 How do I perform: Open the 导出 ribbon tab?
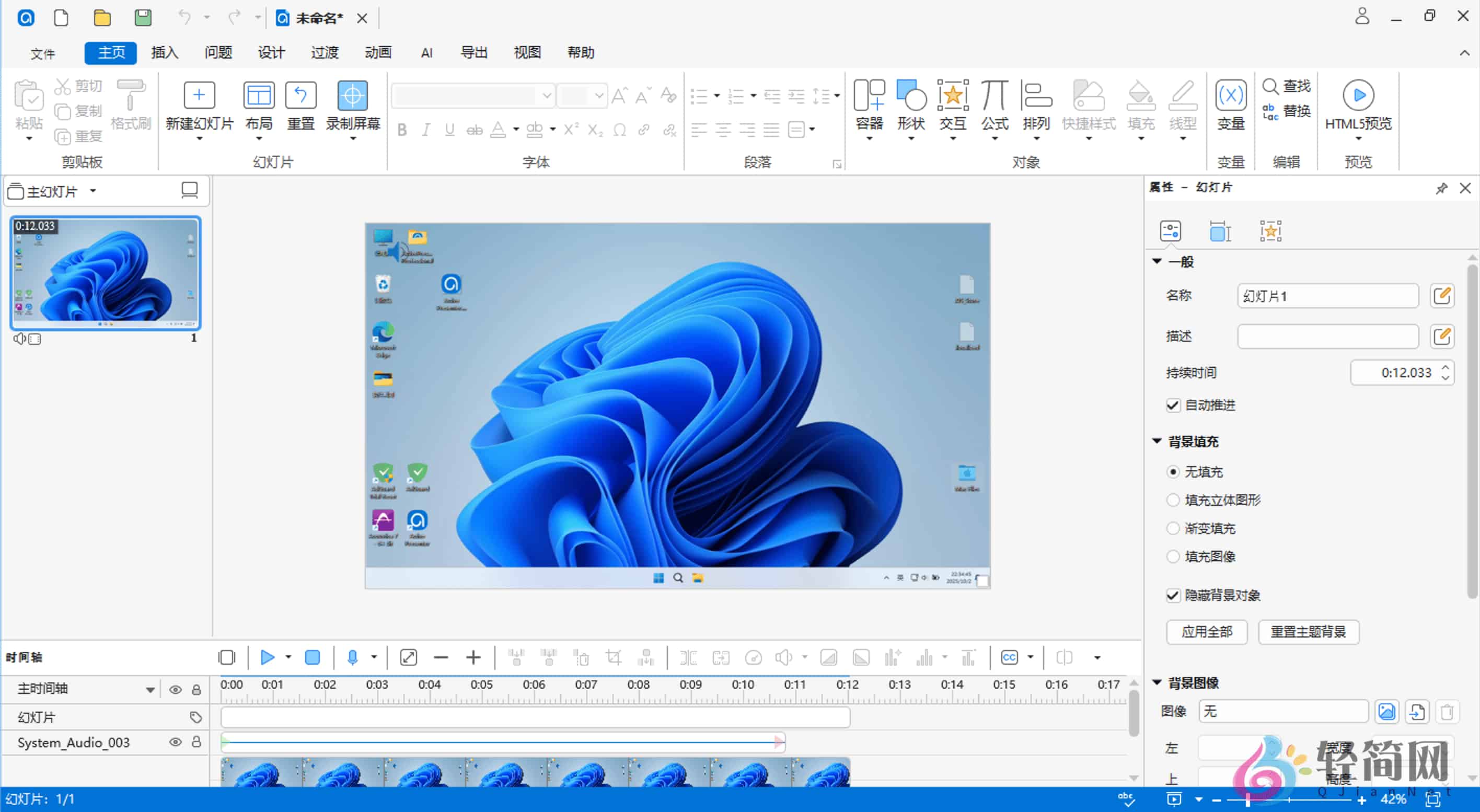tap(473, 52)
